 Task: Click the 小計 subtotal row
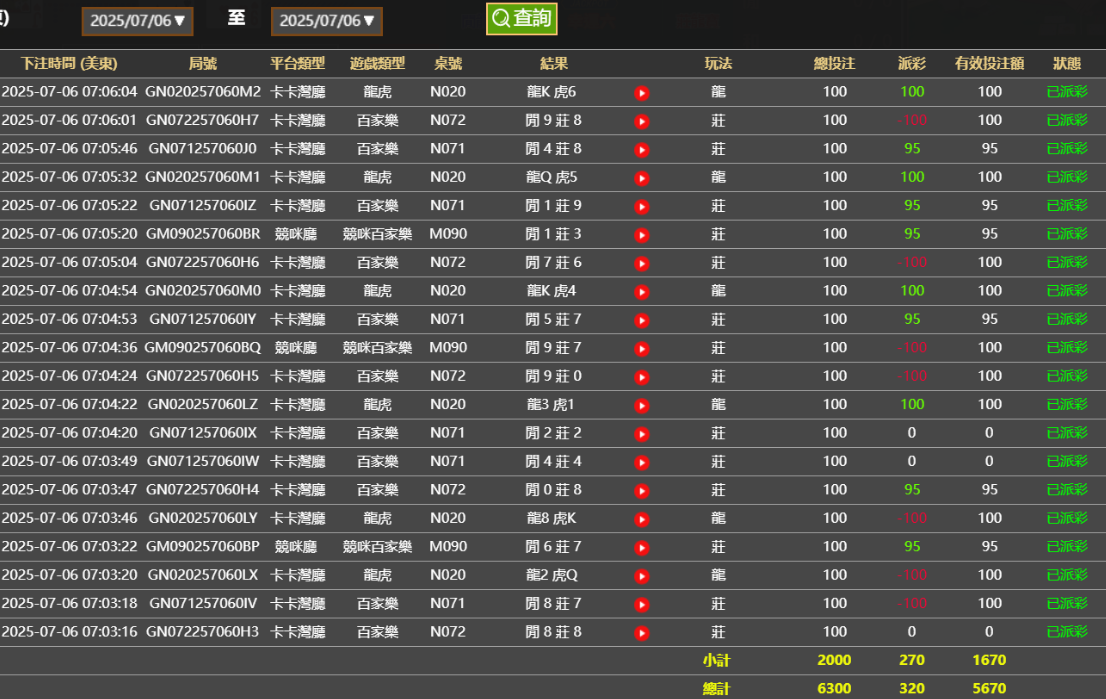point(717,660)
